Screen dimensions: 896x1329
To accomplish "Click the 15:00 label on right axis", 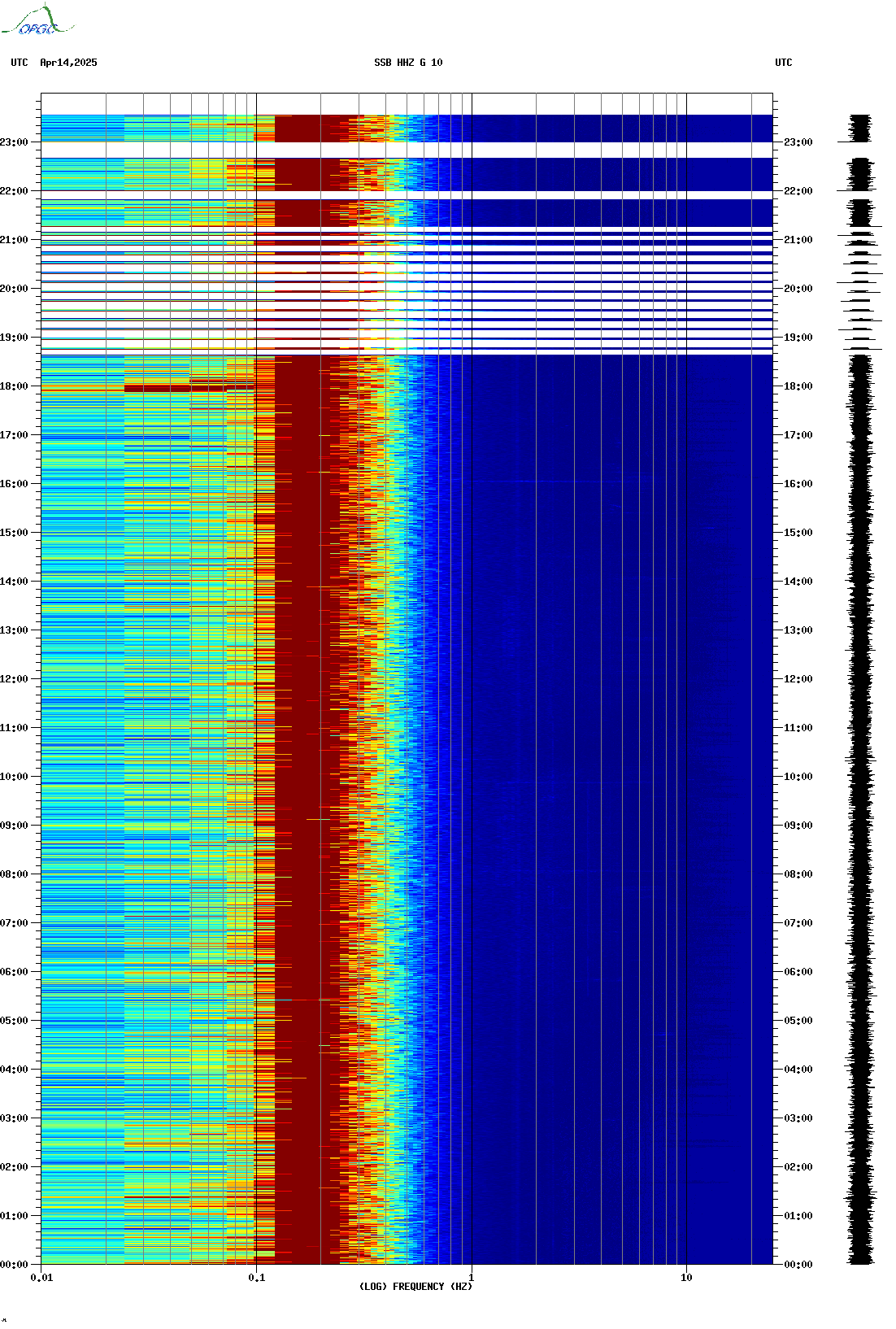I will point(798,533).
